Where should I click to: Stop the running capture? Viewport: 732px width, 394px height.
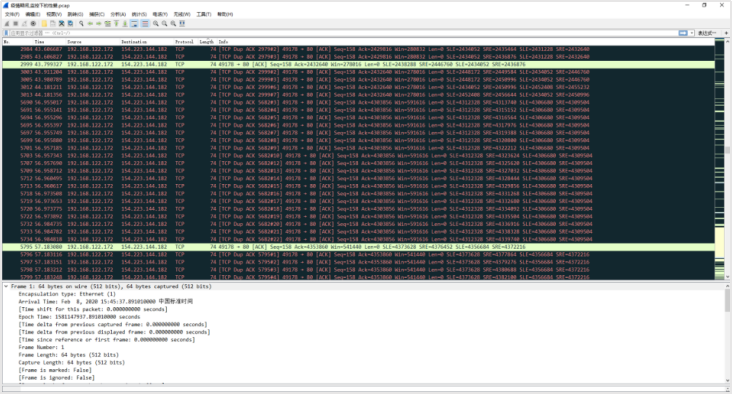(x=15, y=23)
